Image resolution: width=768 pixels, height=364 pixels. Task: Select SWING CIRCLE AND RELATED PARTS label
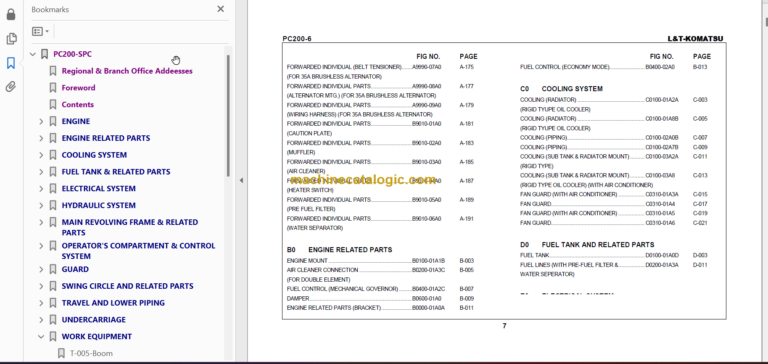click(127, 286)
